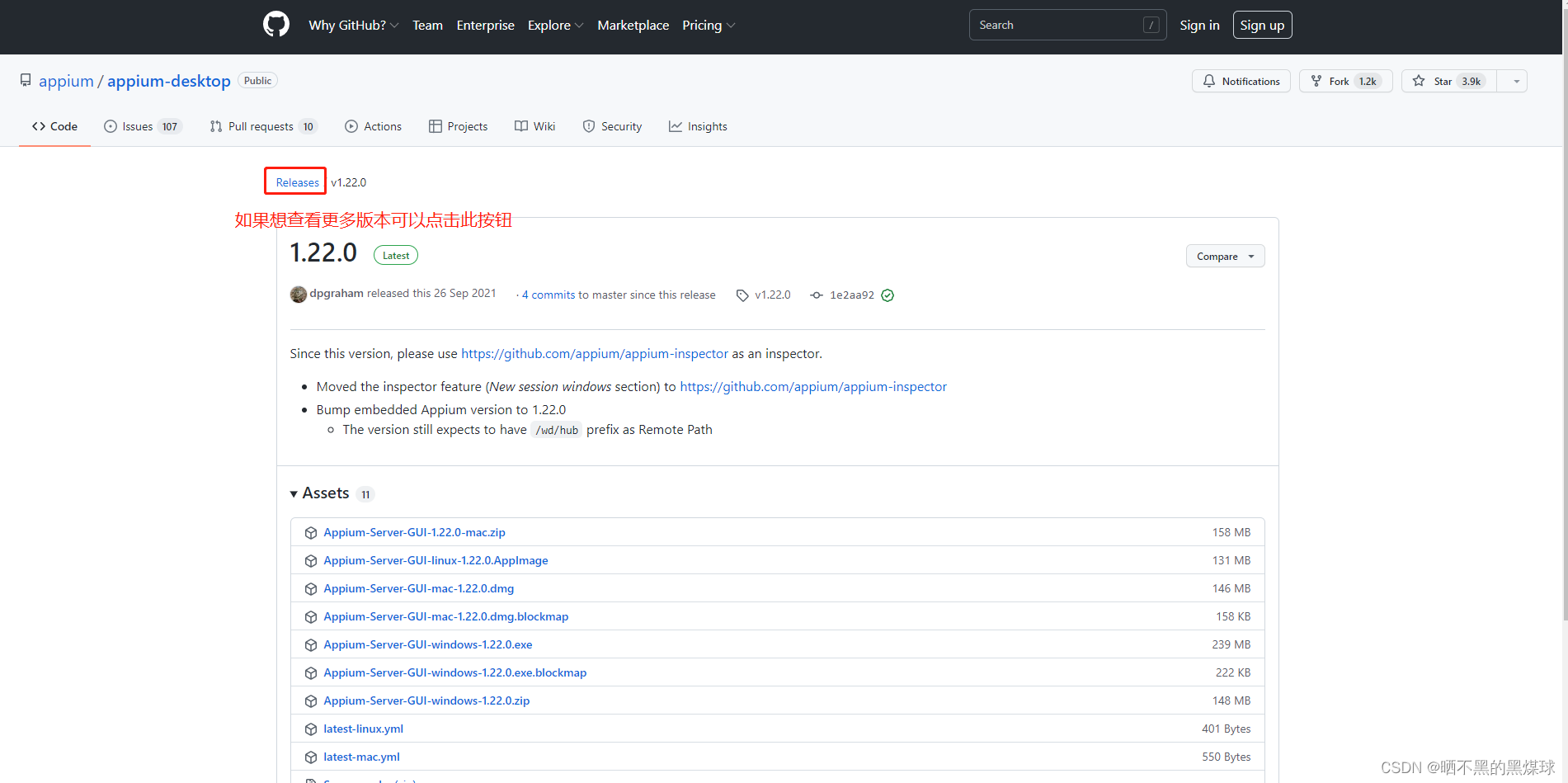Click the fork count 1.2k
The image size is (1568, 783).
point(1368,81)
